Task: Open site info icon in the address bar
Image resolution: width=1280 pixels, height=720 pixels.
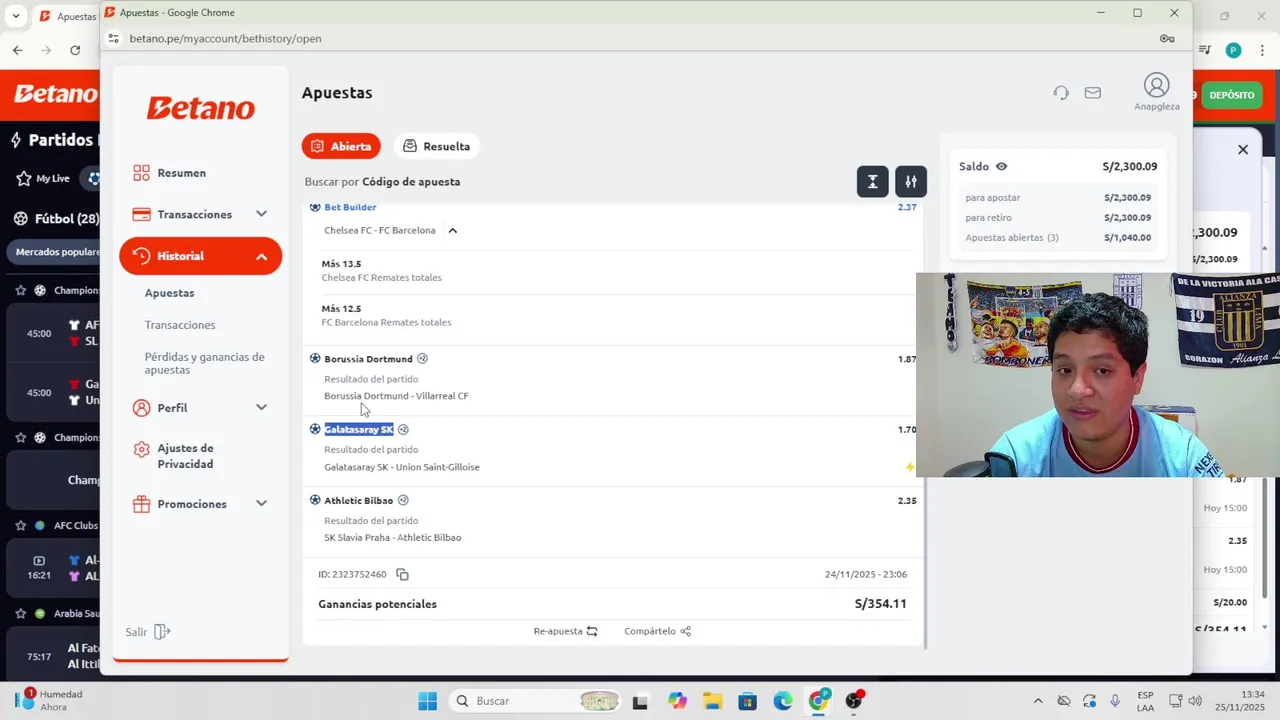Action: pos(113,38)
